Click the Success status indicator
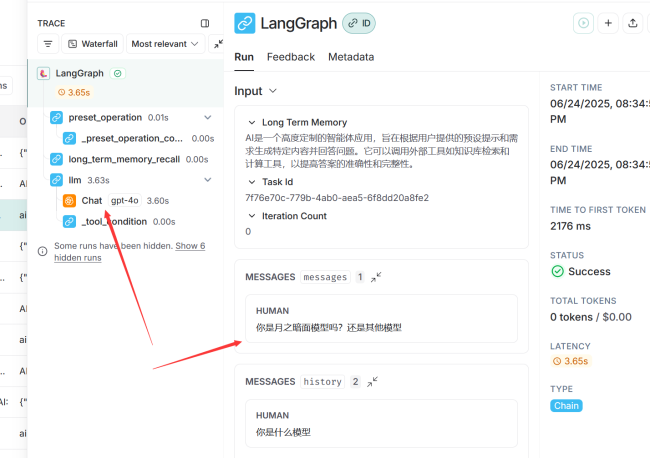This screenshot has width=650, height=458. [581, 271]
